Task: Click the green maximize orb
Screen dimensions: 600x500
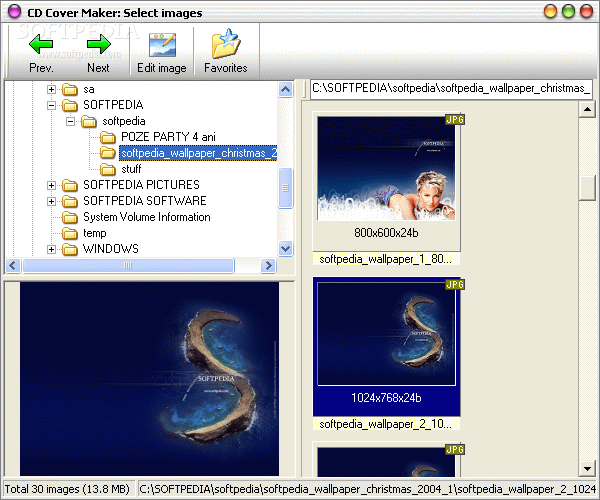Action: [568, 11]
